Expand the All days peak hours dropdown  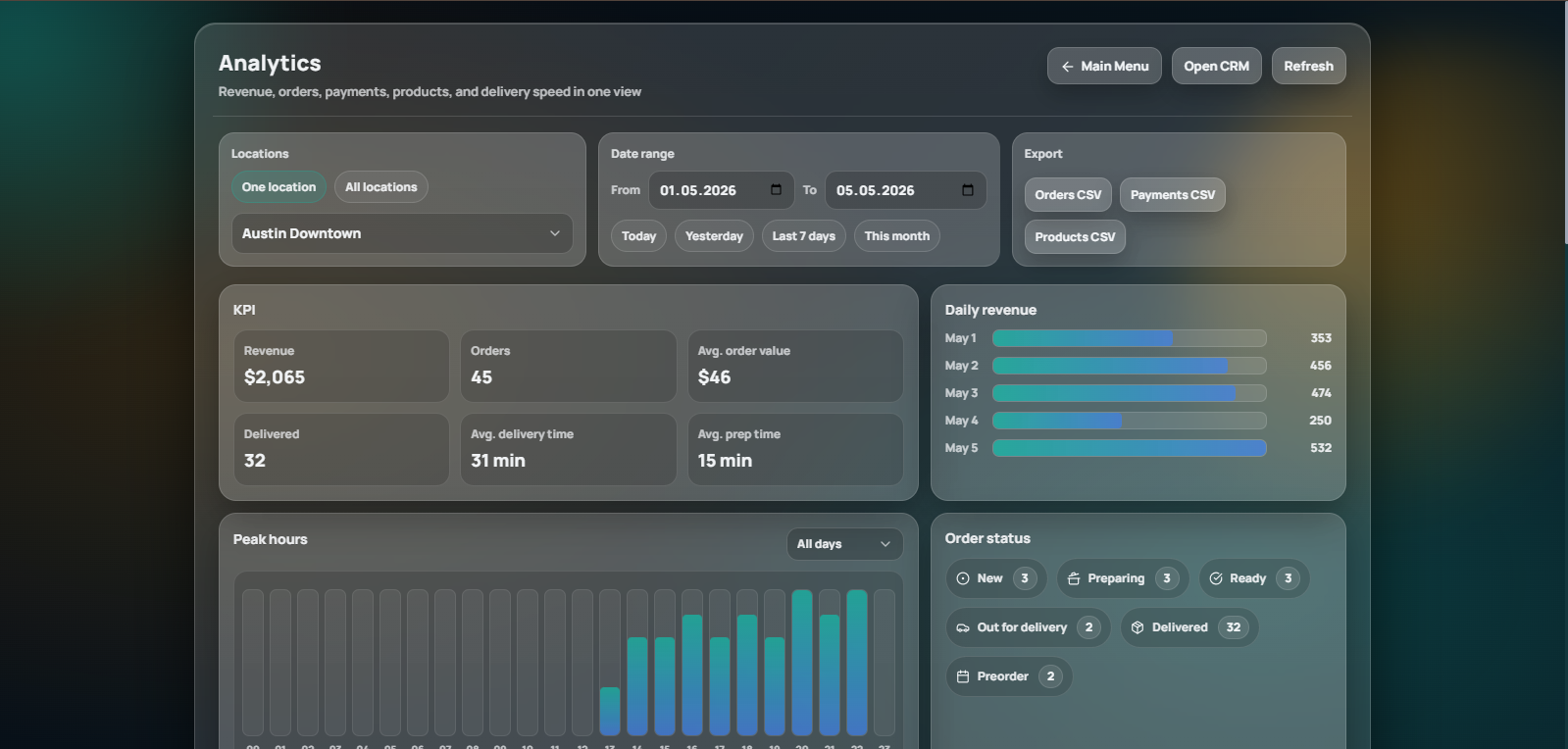(844, 544)
